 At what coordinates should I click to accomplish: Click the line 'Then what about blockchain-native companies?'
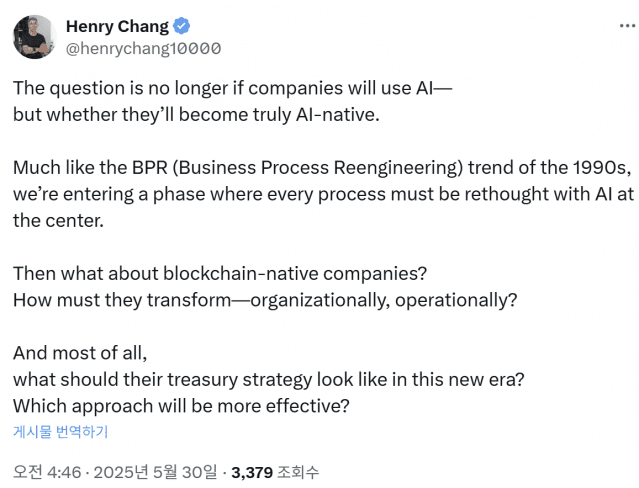click(220, 274)
